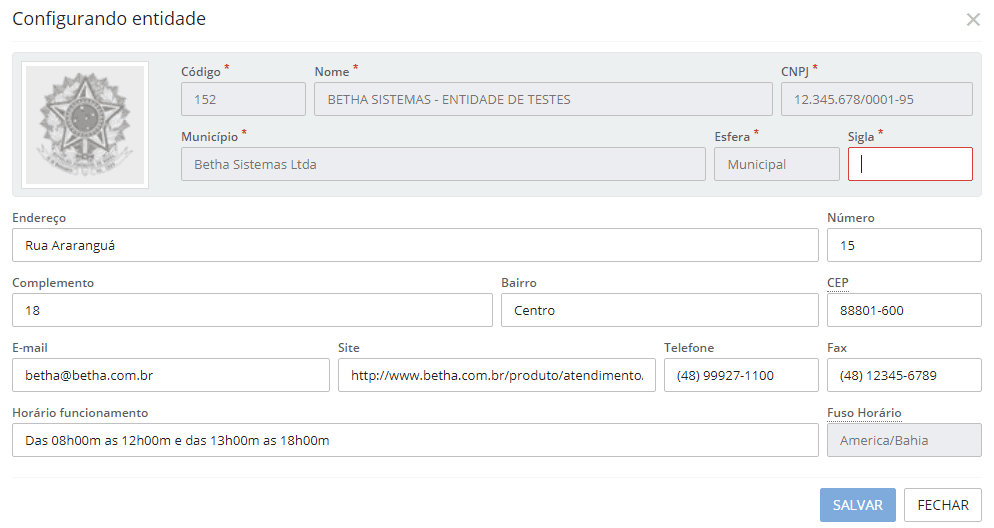Select the Número field

click(904, 245)
